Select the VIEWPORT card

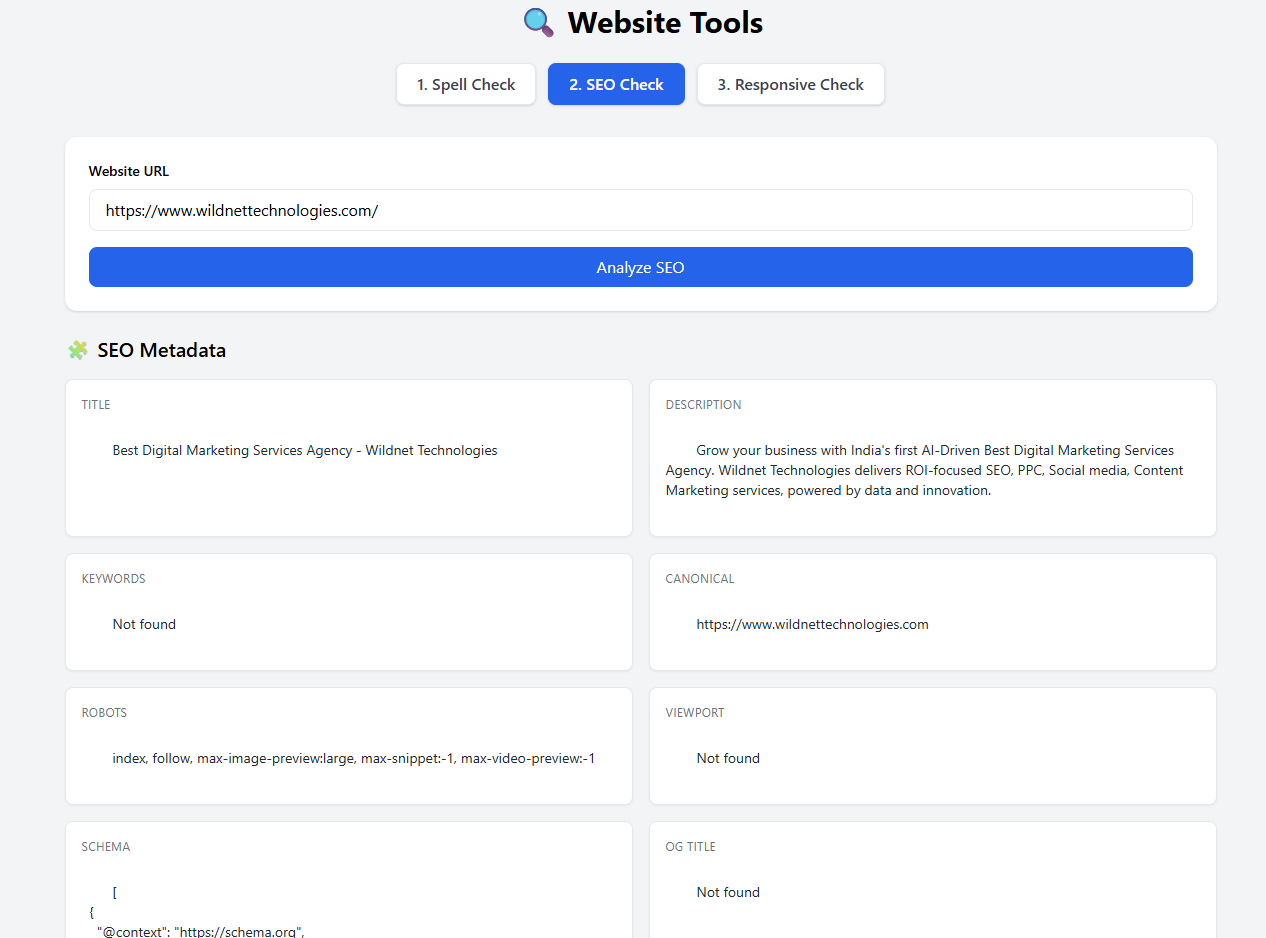932,746
